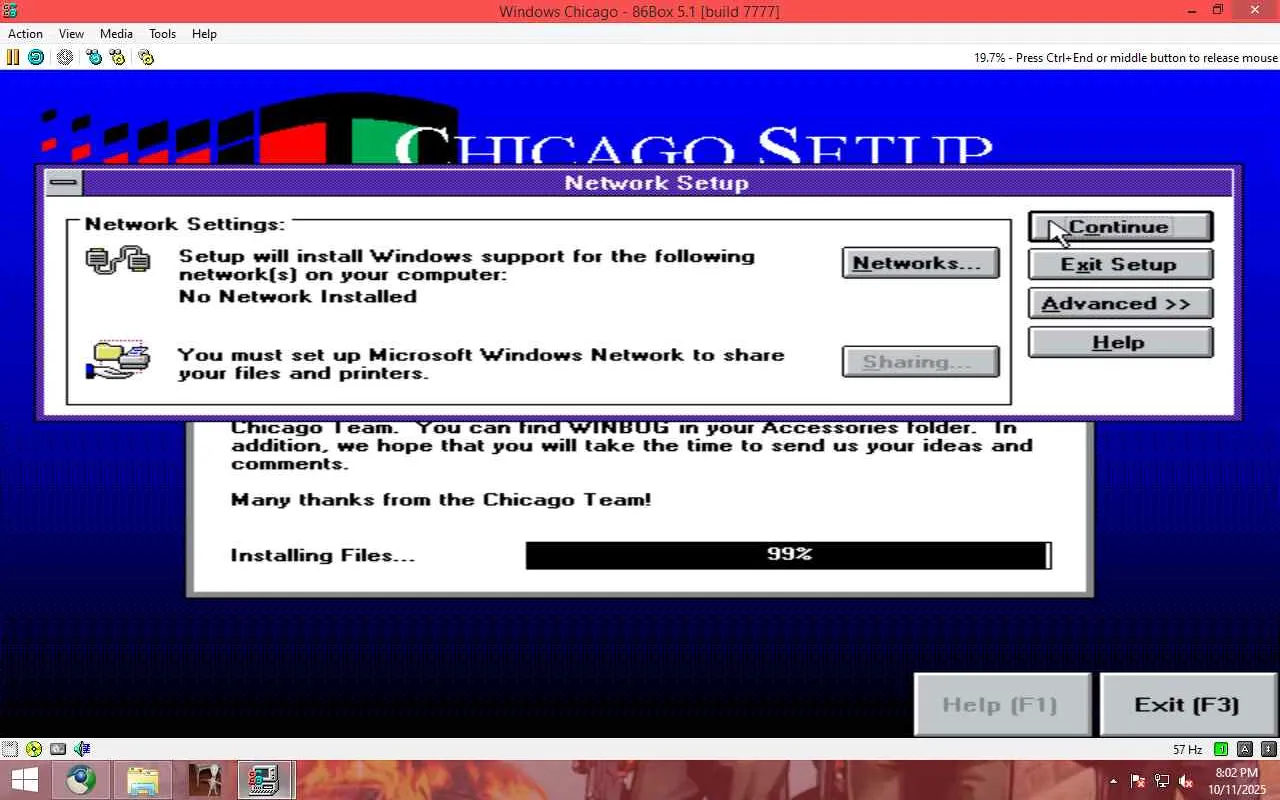Click the 86Box title bar application icon
The height and width of the screenshot is (800, 1280).
click(11, 11)
